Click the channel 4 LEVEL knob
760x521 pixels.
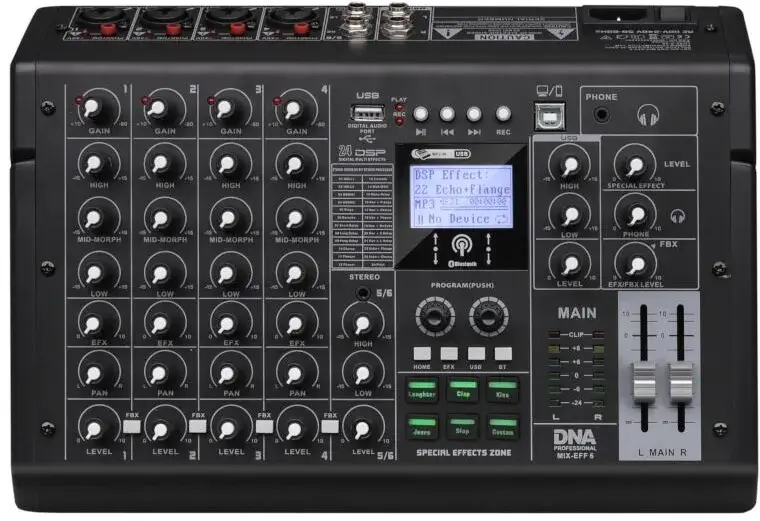coord(294,429)
